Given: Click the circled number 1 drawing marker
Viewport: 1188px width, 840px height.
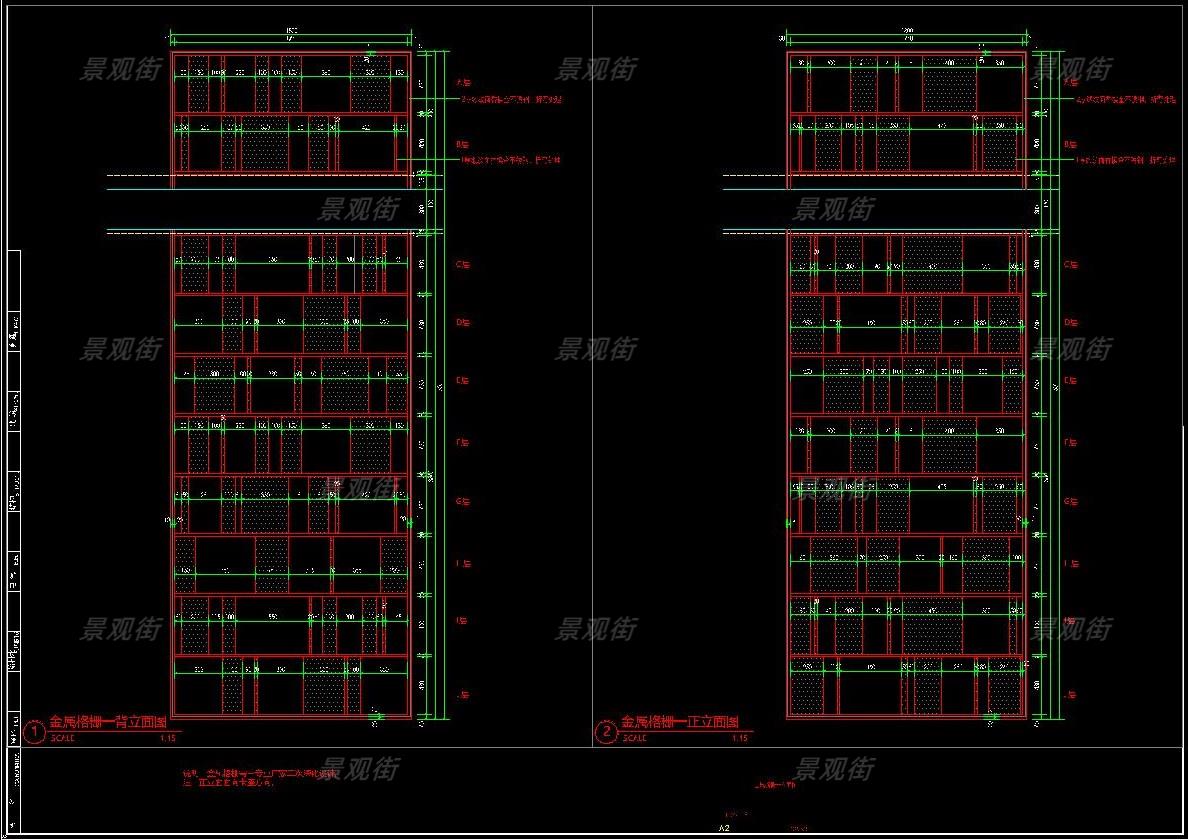Looking at the screenshot, I should [35, 733].
